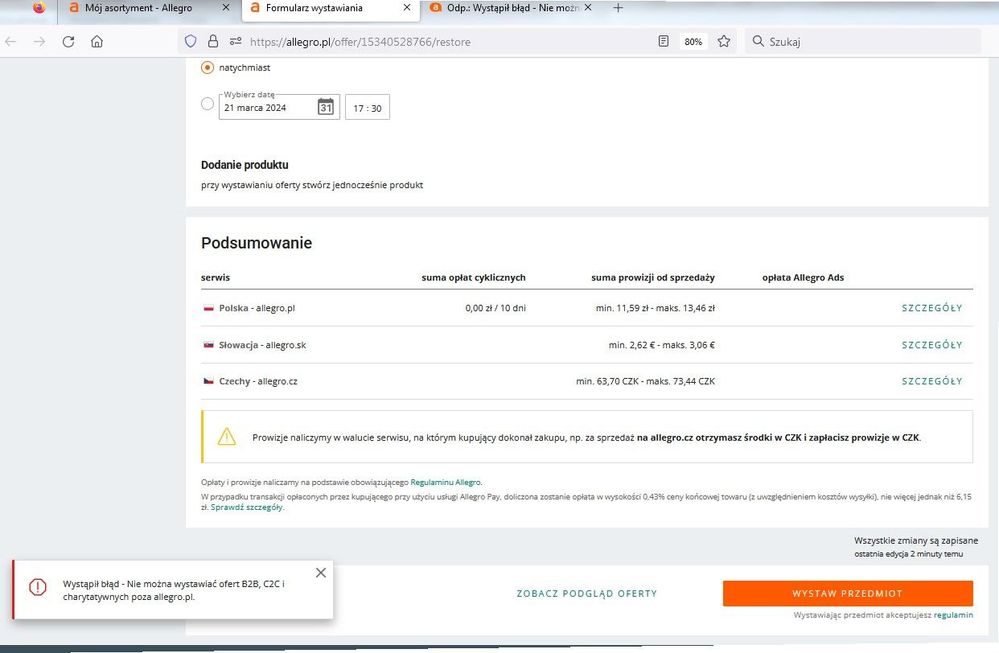Open the Sprawdź szczegóły link

click(x=247, y=508)
